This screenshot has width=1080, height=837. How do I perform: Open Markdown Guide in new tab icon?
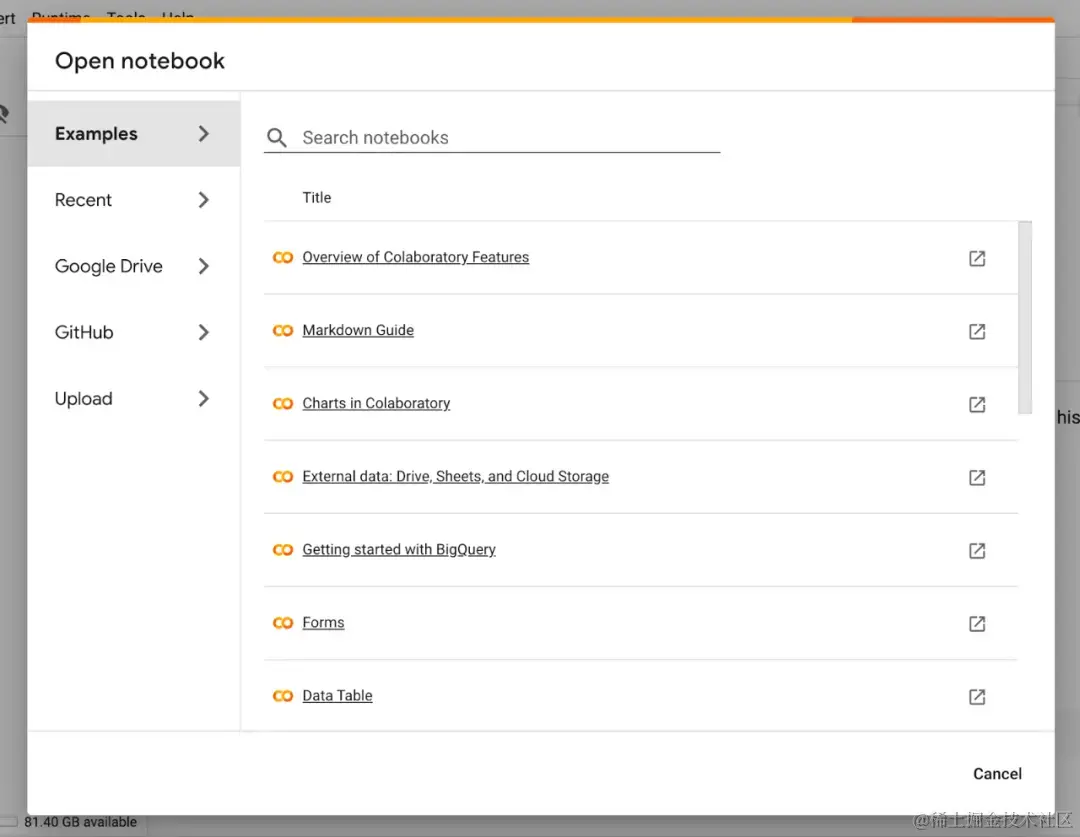977,331
